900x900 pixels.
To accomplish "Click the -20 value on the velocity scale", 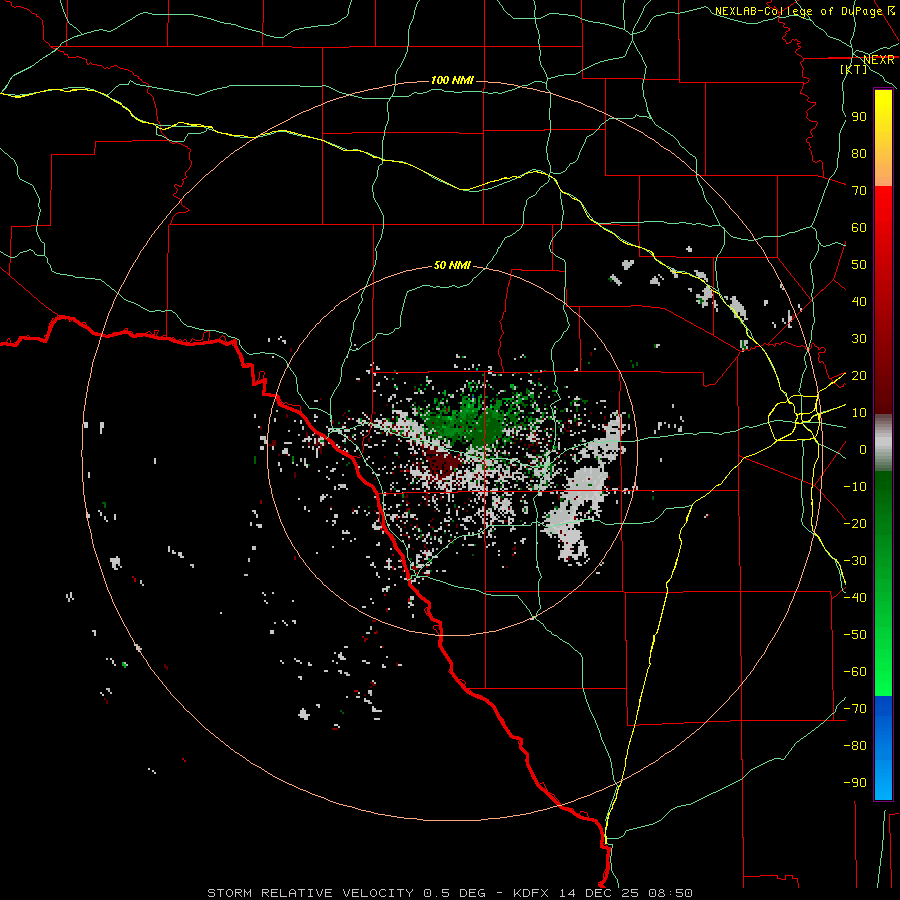I will (x=855, y=523).
